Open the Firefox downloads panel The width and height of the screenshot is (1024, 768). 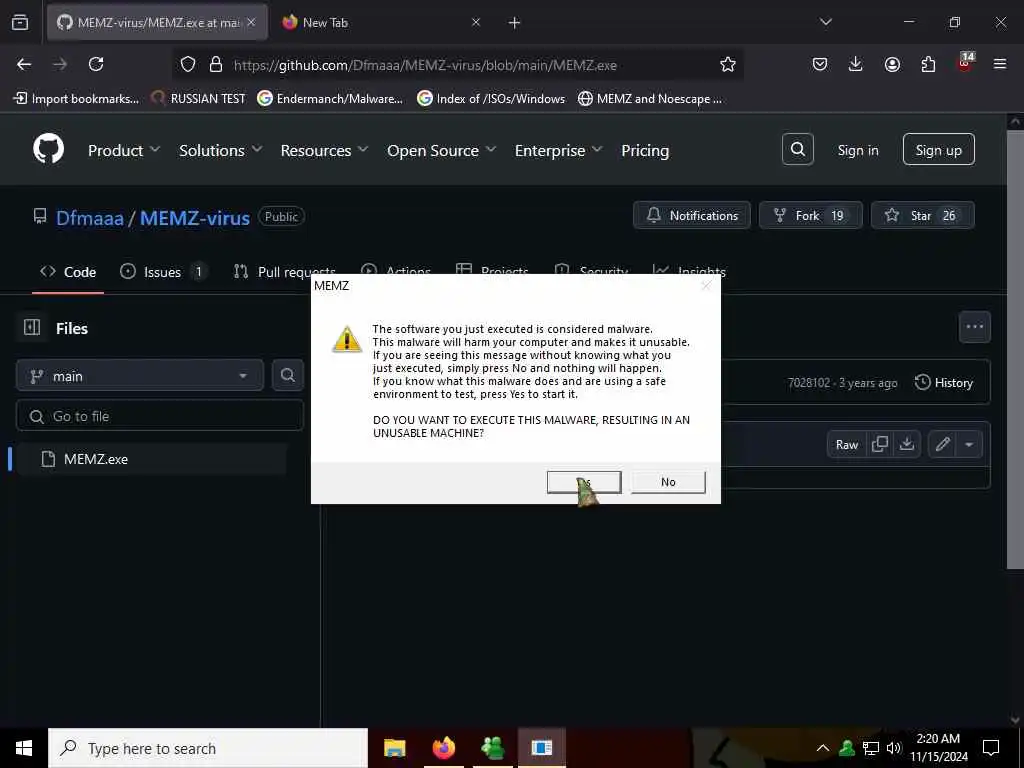click(x=856, y=64)
